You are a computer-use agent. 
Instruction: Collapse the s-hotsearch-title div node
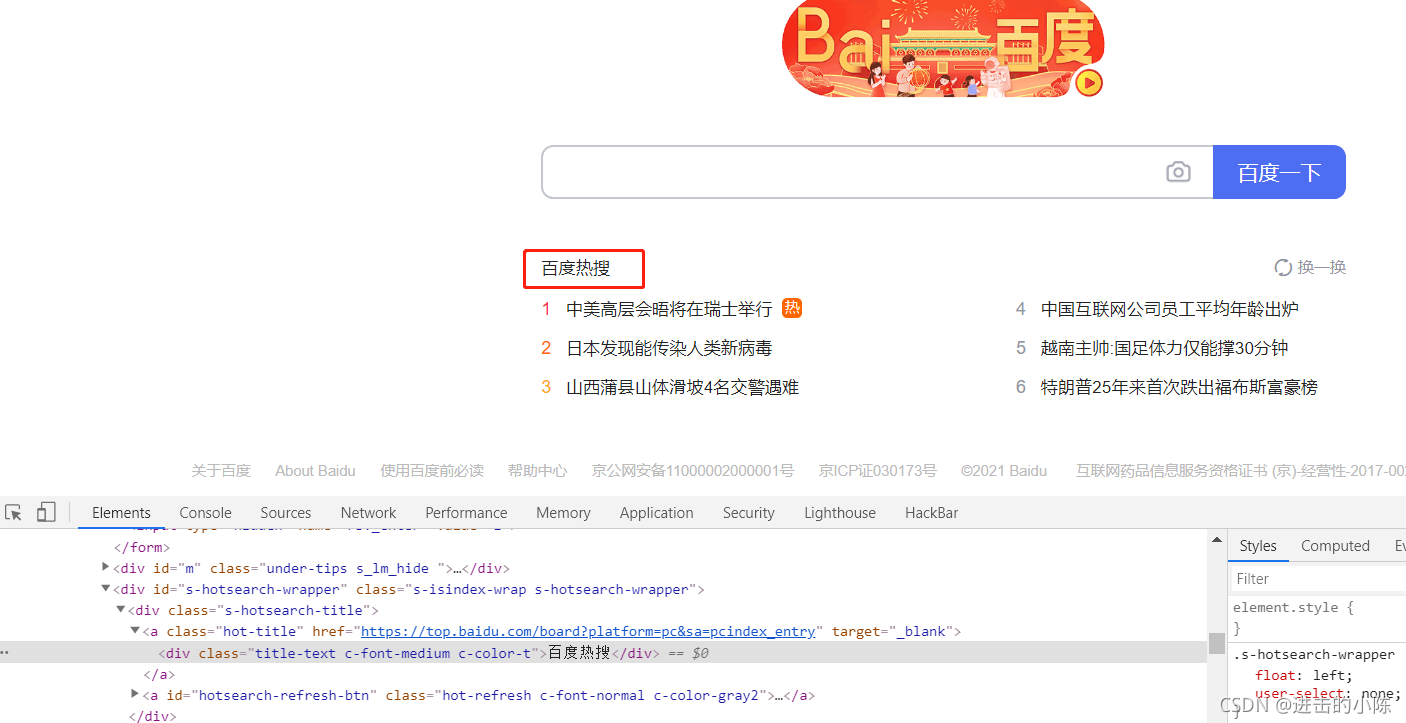pyautogui.click(x=121, y=609)
